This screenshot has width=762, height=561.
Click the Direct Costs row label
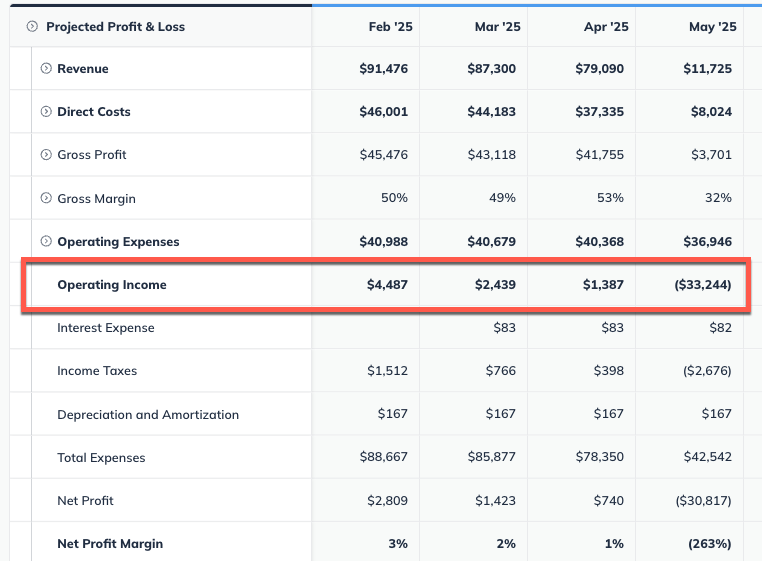[94, 112]
